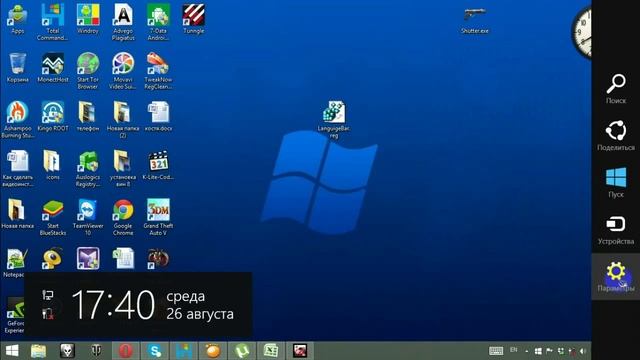
Task: Click the Пуск start charm
Action: [616, 182]
